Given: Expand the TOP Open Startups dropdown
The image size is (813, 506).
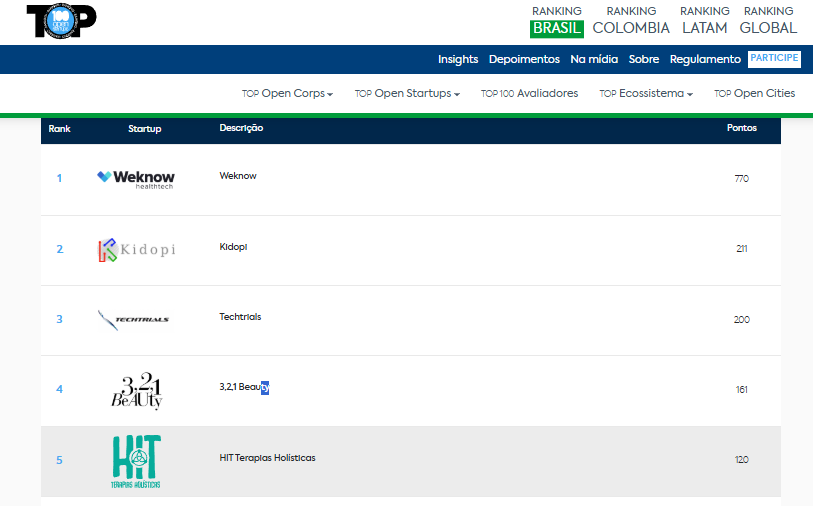Looking at the screenshot, I should [407, 93].
